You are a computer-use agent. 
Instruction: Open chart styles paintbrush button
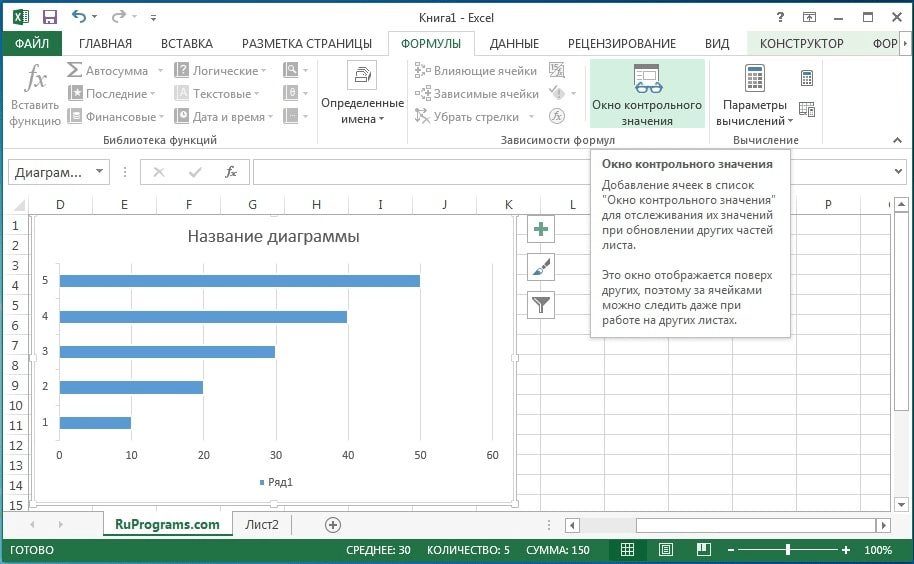pyautogui.click(x=541, y=267)
